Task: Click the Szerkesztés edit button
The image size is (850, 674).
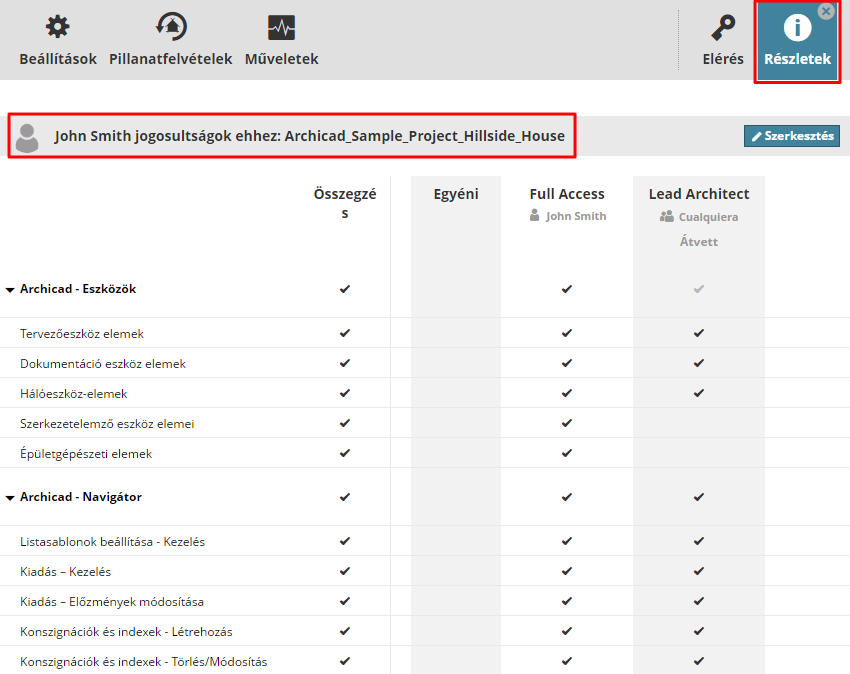Action: click(x=792, y=136)
